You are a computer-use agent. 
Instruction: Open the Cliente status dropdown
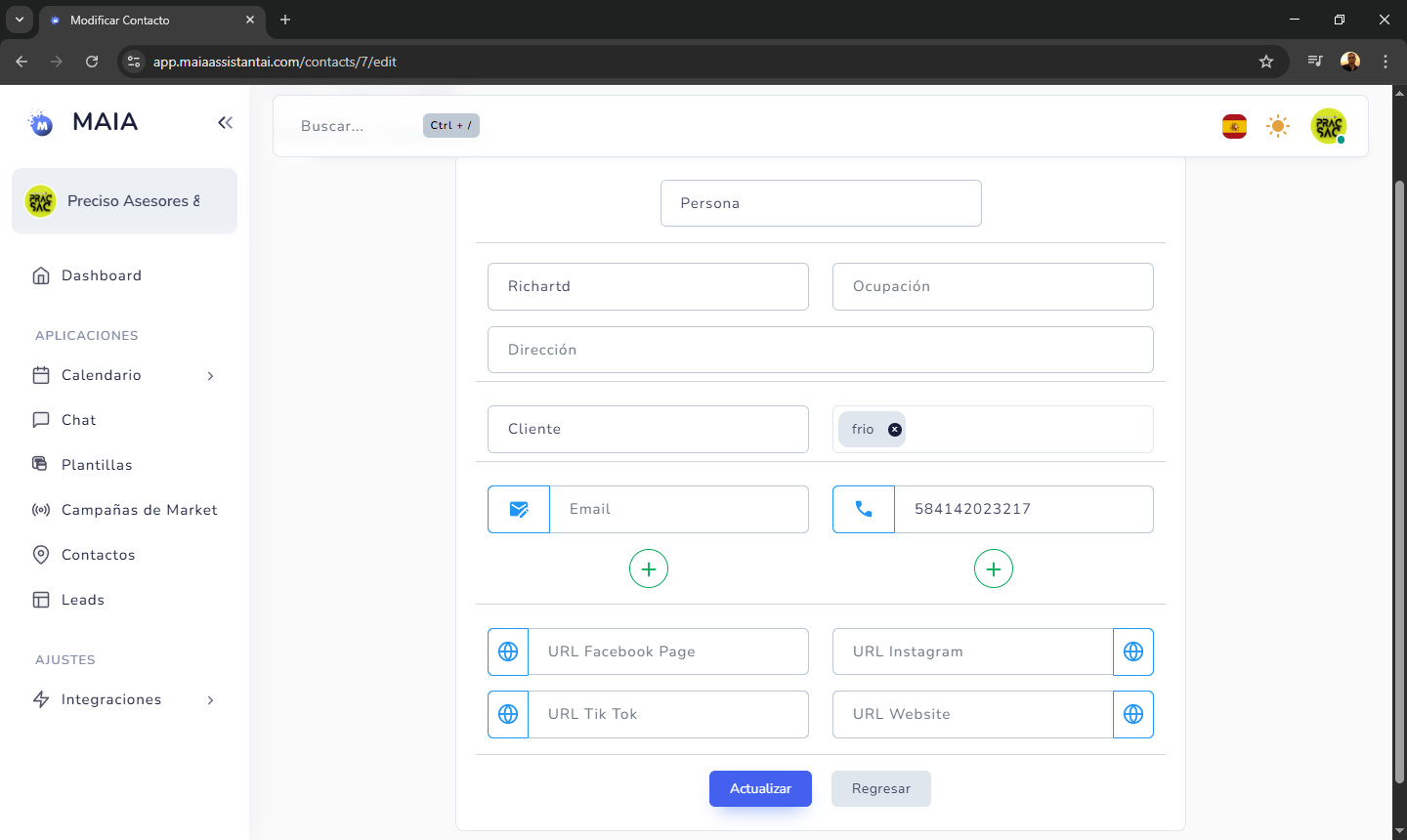point(648,429)
